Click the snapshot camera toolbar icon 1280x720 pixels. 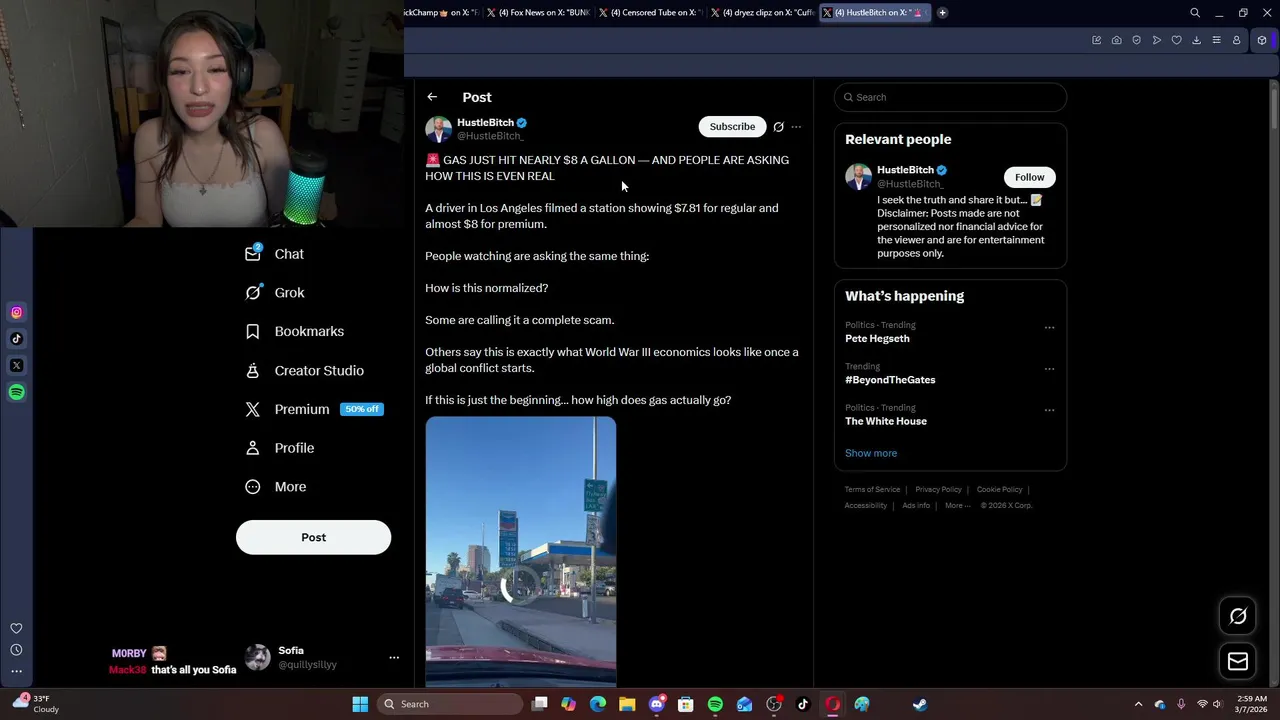[x=1116, y=40]
